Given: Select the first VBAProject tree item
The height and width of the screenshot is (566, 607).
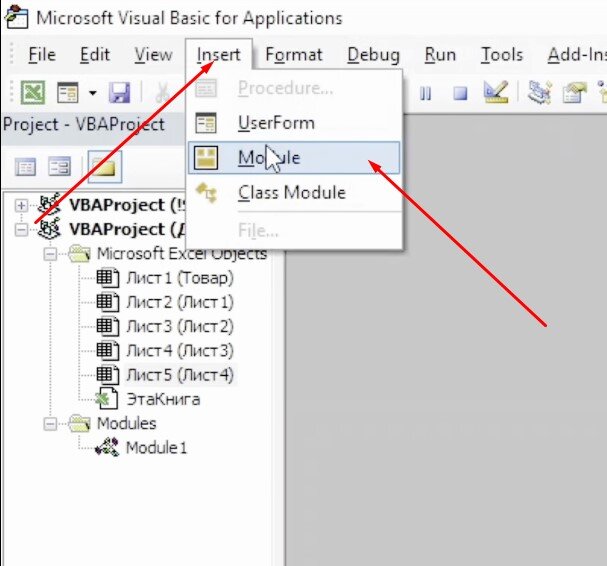Looking at the screenshot, I should 127,205.
